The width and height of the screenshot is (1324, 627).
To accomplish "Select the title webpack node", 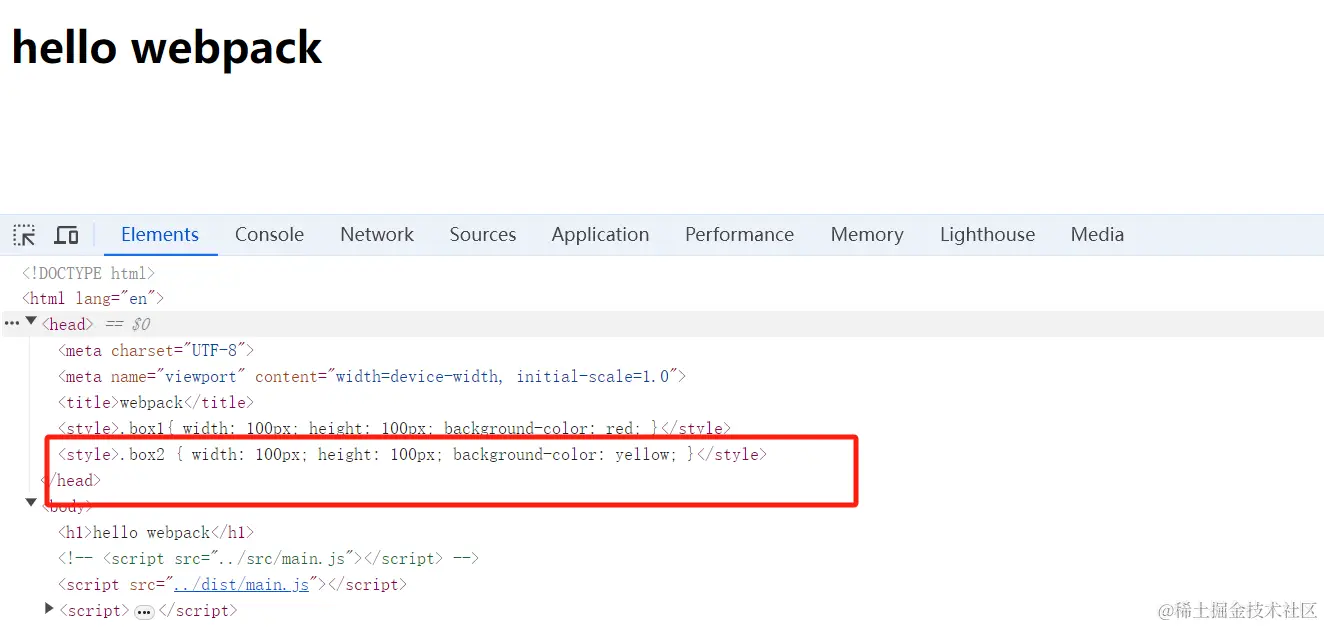I will 156,403.
